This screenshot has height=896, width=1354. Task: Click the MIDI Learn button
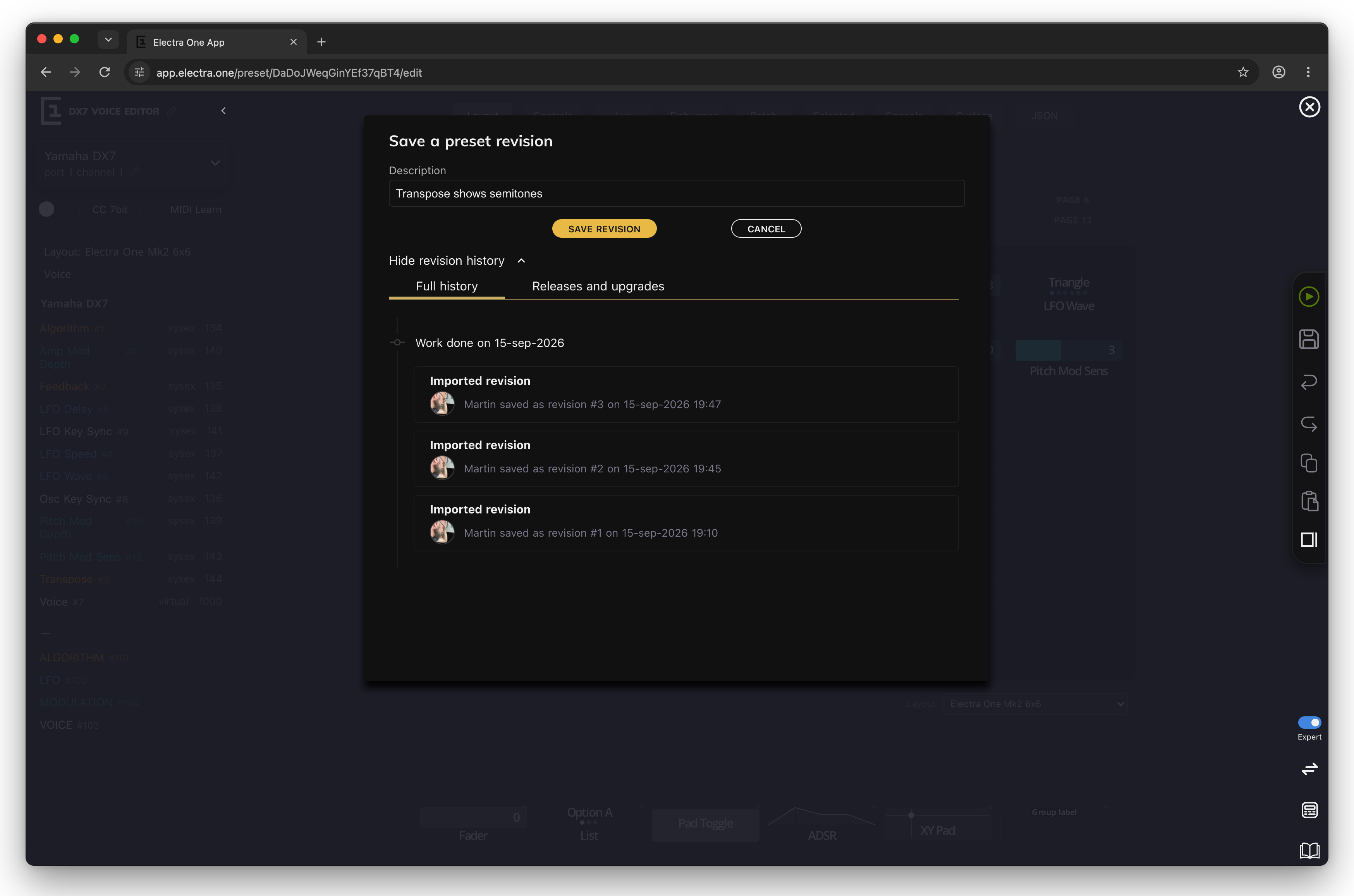(196, 210)
